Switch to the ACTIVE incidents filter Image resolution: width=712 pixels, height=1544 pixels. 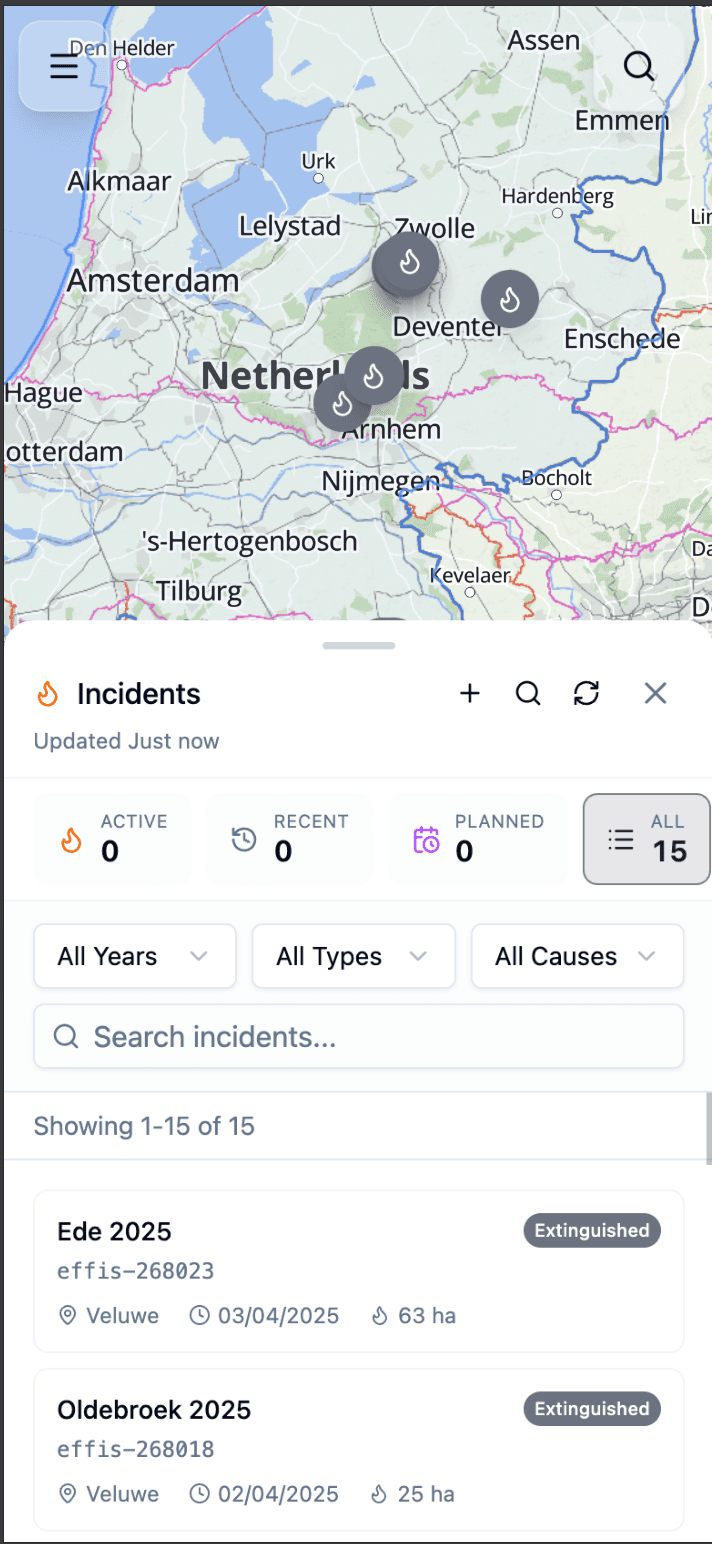pyautogui.click(x=112, y=839)
